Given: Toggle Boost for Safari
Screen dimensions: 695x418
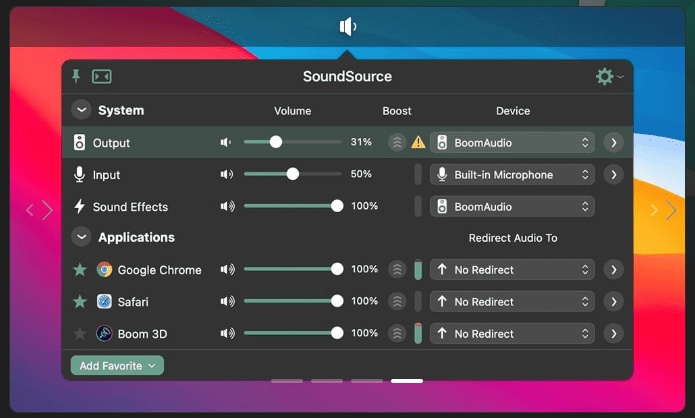Looking at the screenshot, I should coord(397,301).
